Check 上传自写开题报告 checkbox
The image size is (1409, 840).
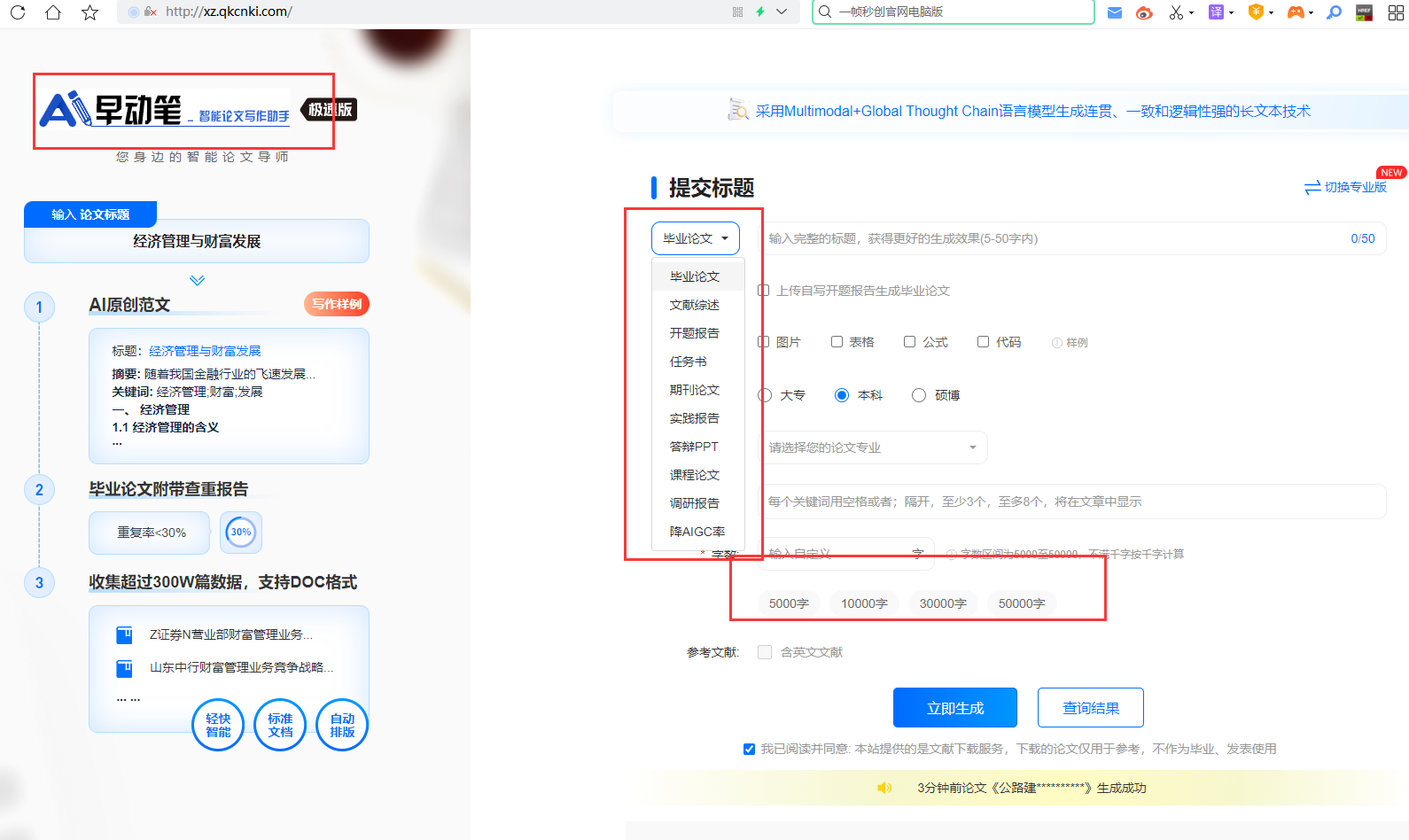click(x=764, y=291)
